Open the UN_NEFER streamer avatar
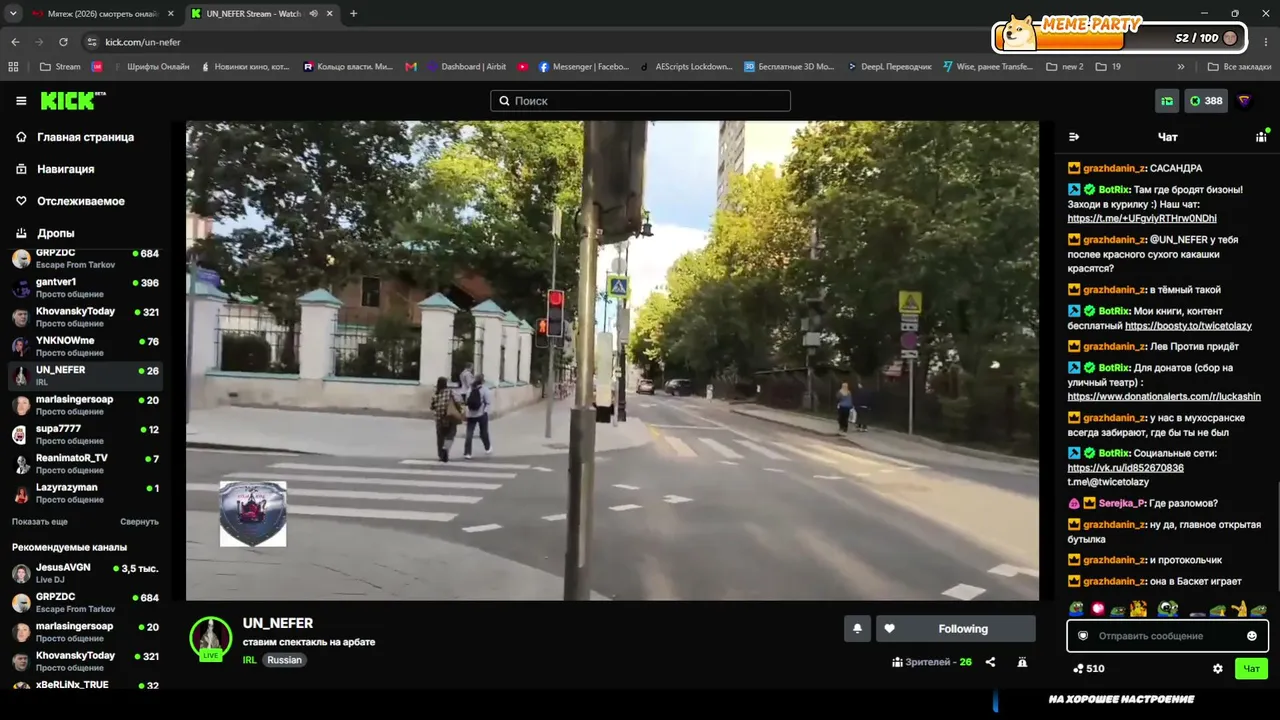This screenshot has height=720, width=1280. tap(211, 638)
